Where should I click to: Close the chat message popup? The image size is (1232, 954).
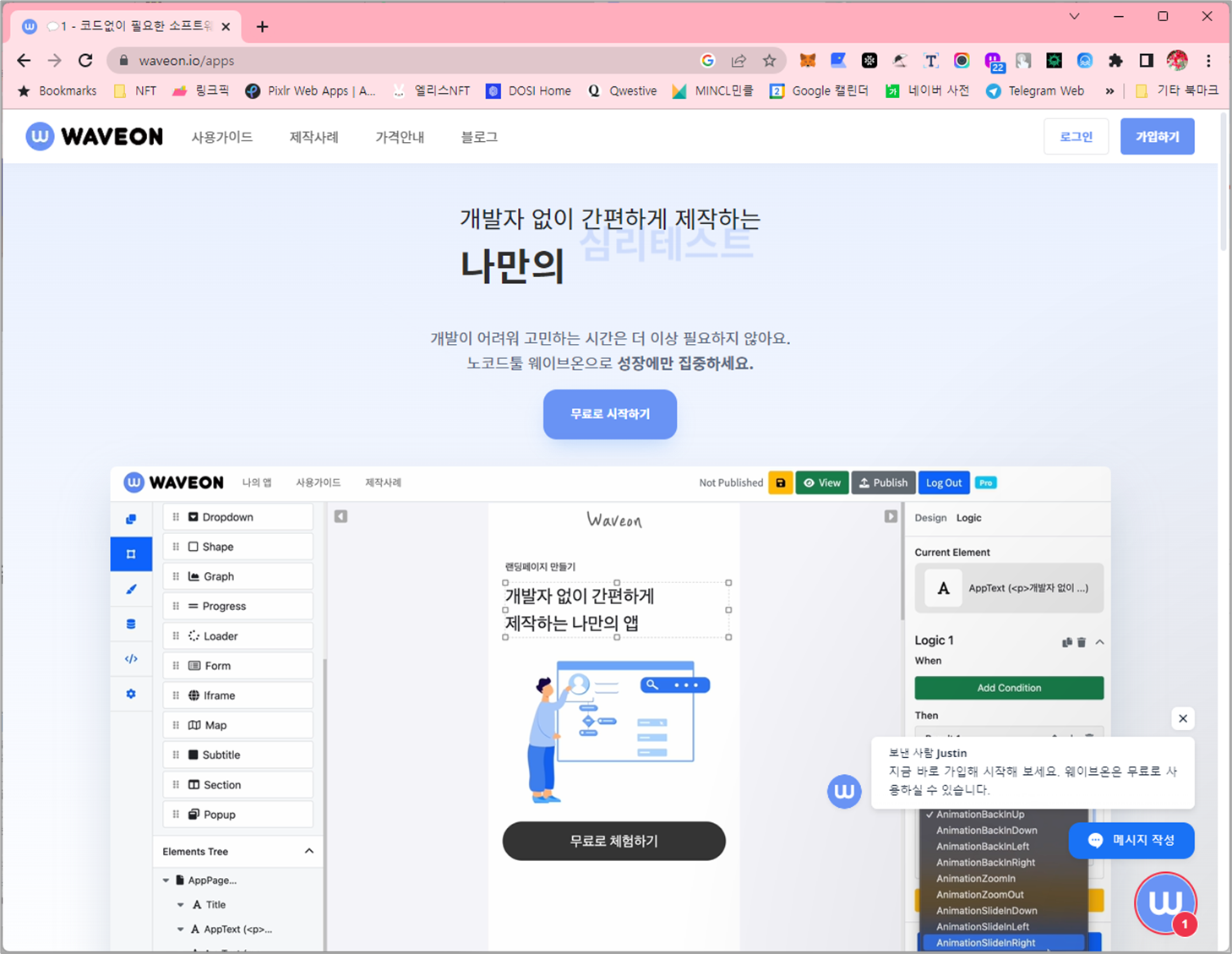1183,718
